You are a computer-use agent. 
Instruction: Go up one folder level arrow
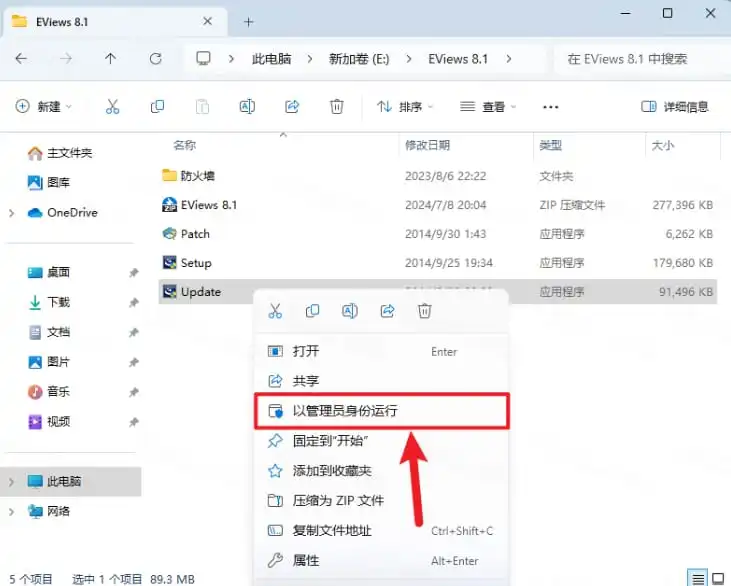[110, 59]
